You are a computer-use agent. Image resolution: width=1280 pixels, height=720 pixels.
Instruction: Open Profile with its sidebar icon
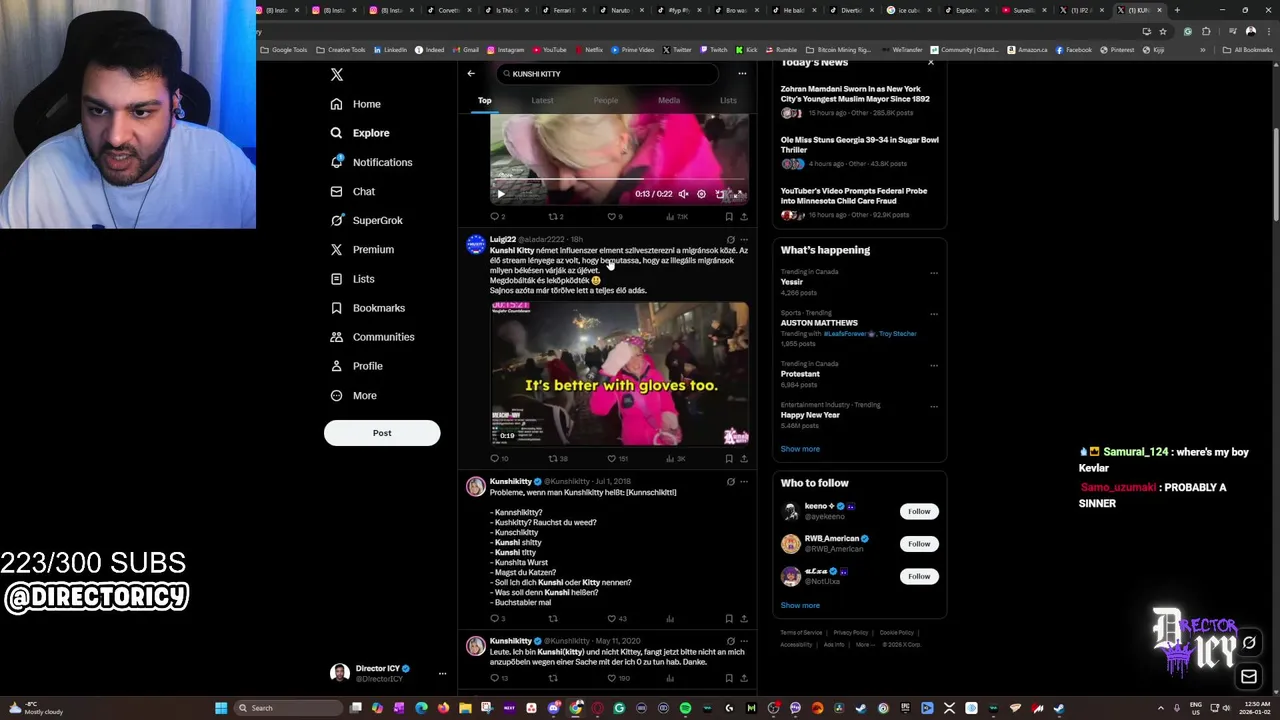point(337,366)
